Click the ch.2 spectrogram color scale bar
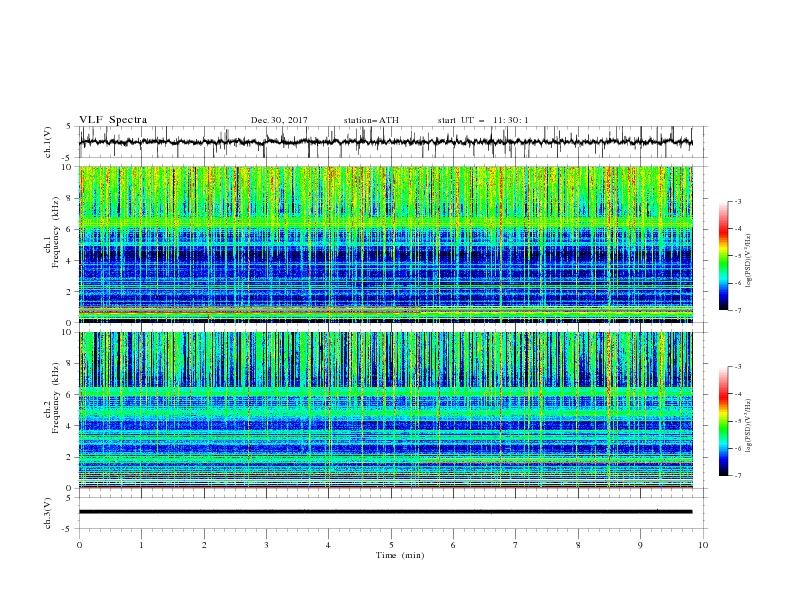This screenshot has width=792, height=612. point(723,421)
